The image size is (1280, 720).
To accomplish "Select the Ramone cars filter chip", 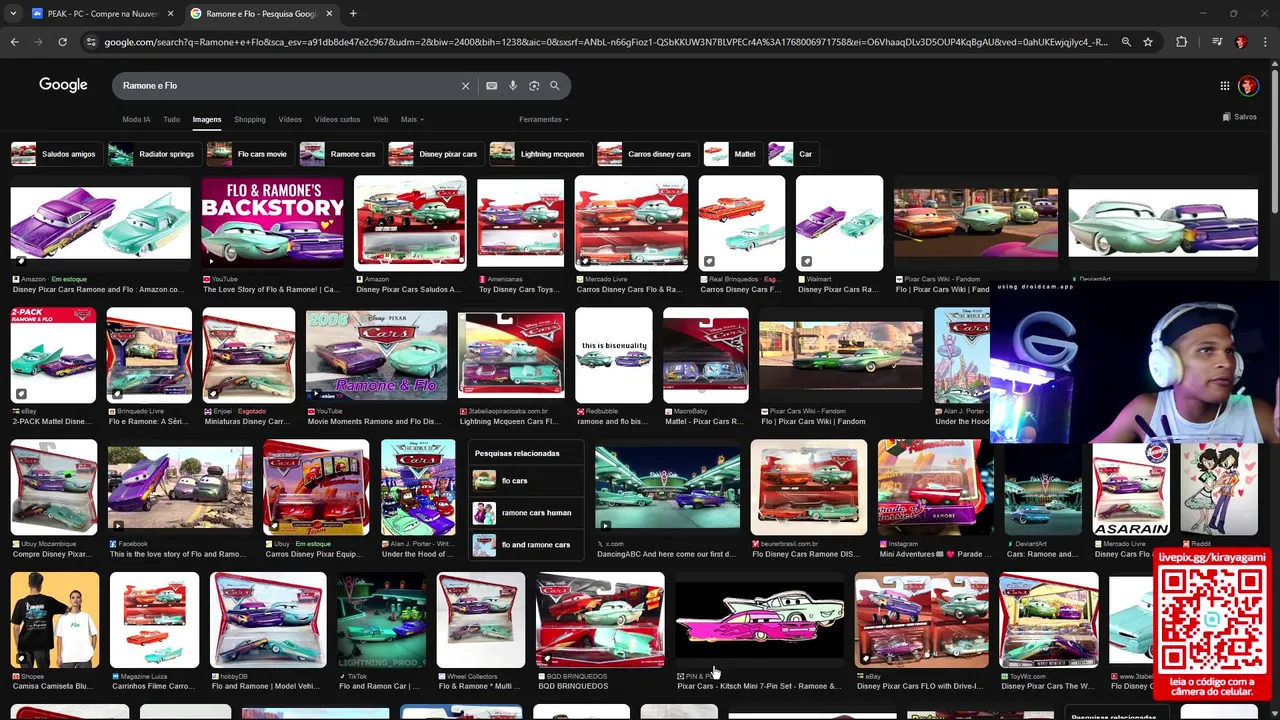I will [x=339, y=154].
